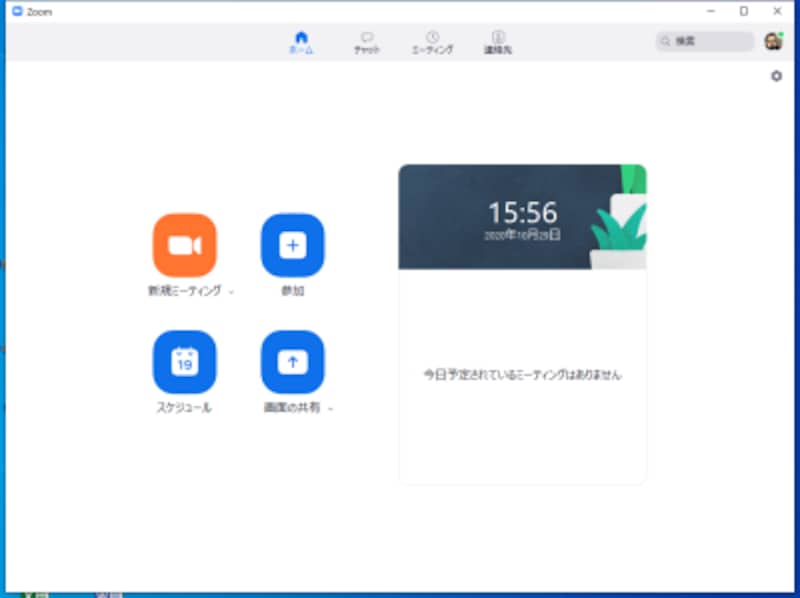The image size is (800, 598).
Task: Click the green status badge on your avatar
Action: click(x=780, y=33)
